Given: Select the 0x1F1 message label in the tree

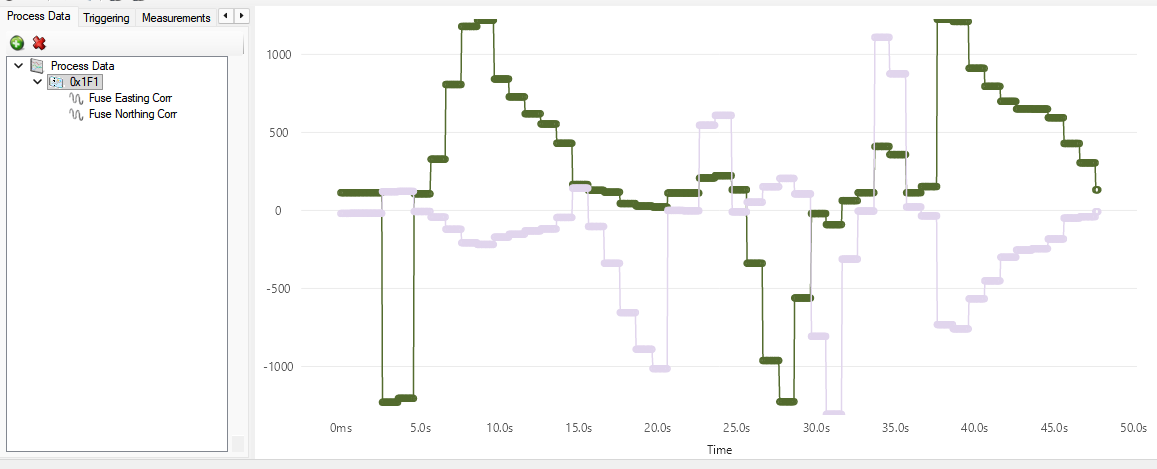Looking at the screenshot, I should pos(85,82).
